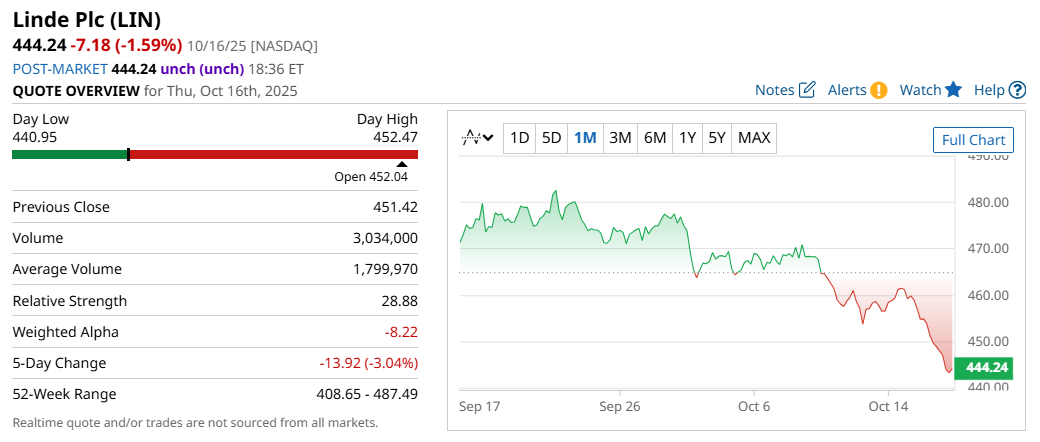Click the Notes link text

[x=774, y=90]
